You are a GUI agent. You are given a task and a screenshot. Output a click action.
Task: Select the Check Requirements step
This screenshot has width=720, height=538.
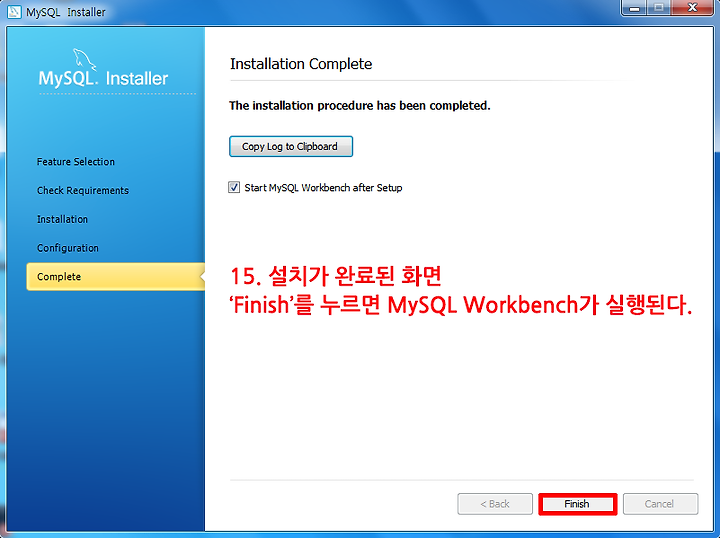coord(83,191)
